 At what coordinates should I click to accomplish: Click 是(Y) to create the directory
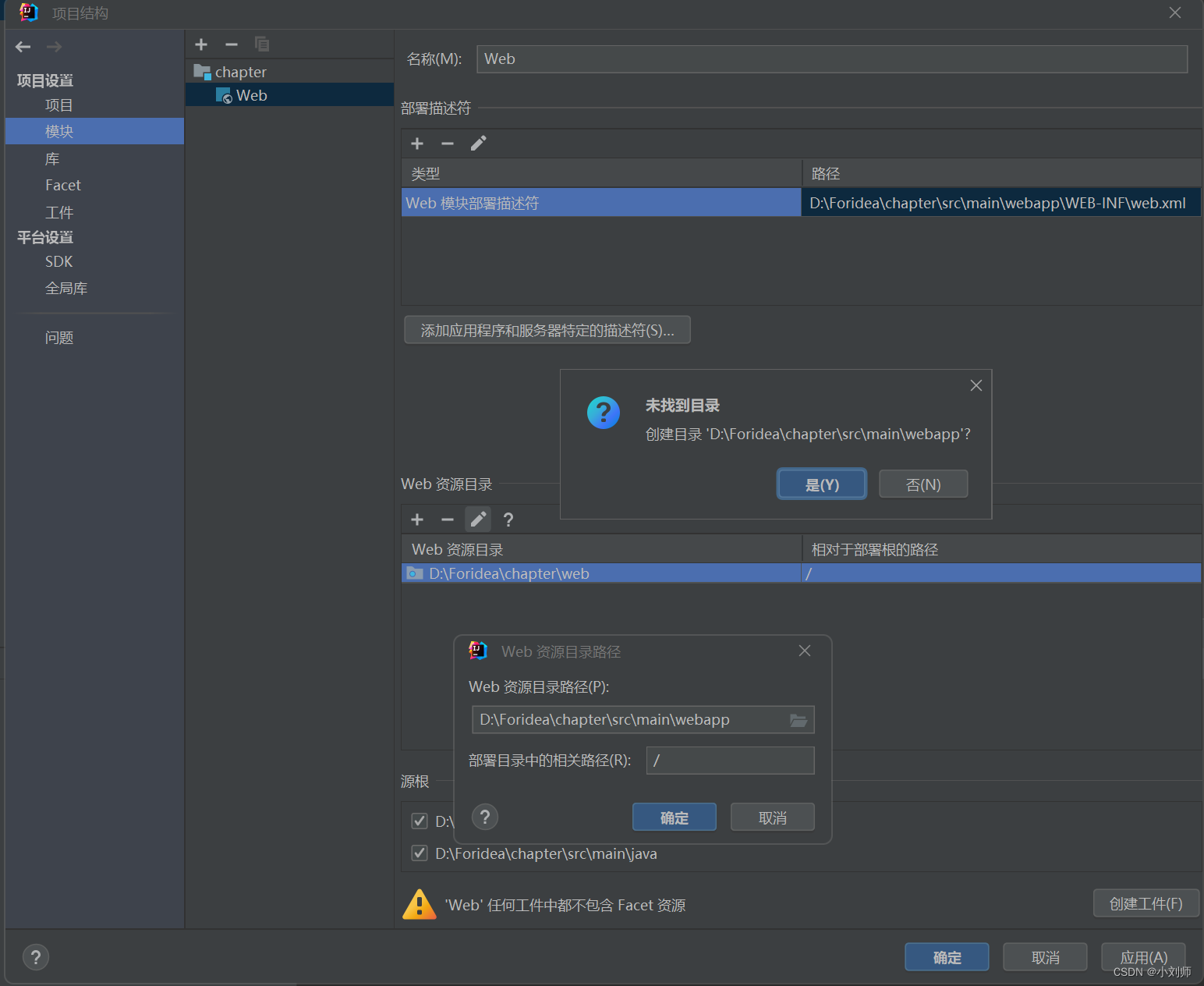click(x=822, y=484)
